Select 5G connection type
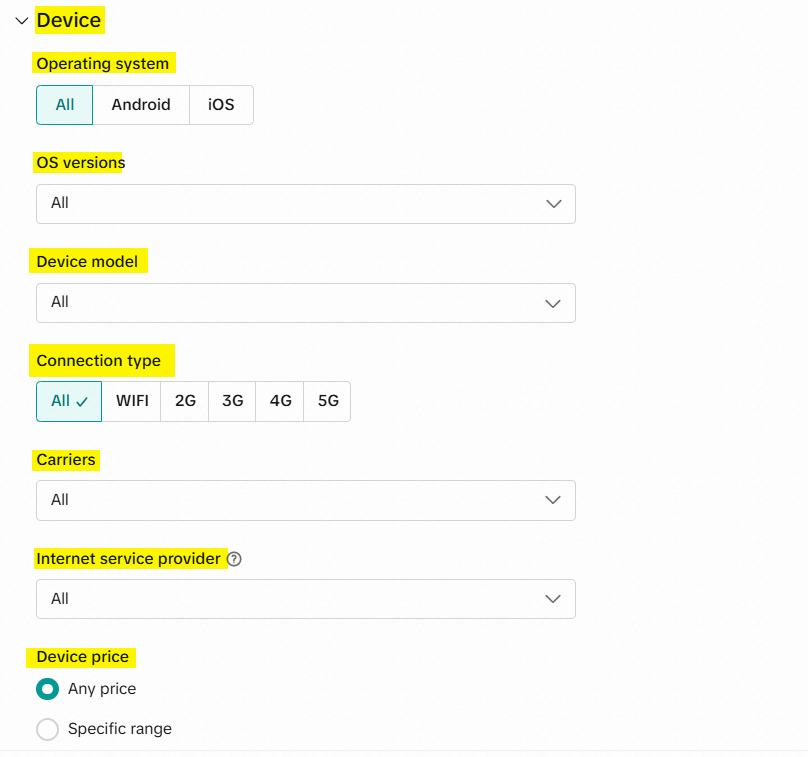 point(328,401)
